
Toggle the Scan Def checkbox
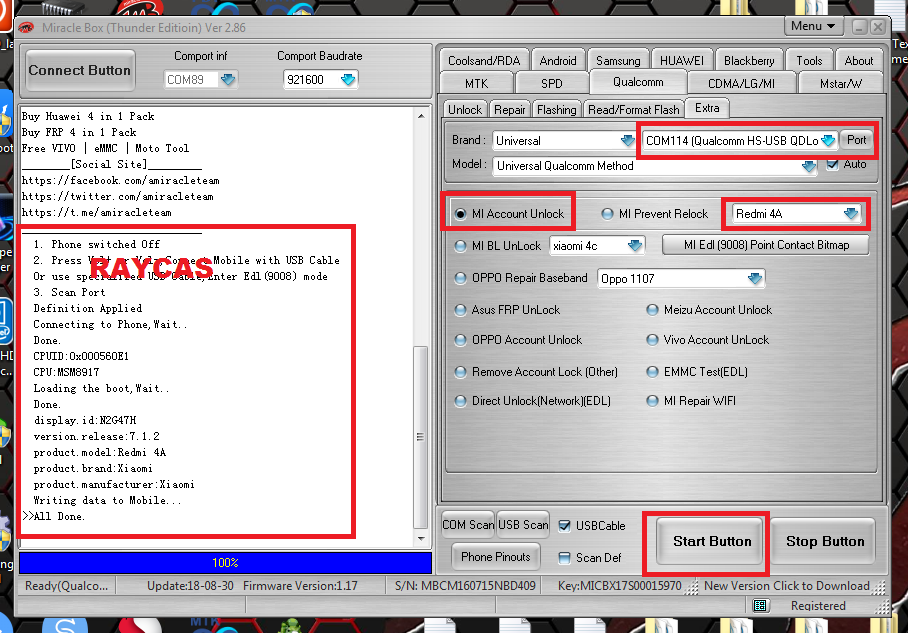(x=564, y=558)
